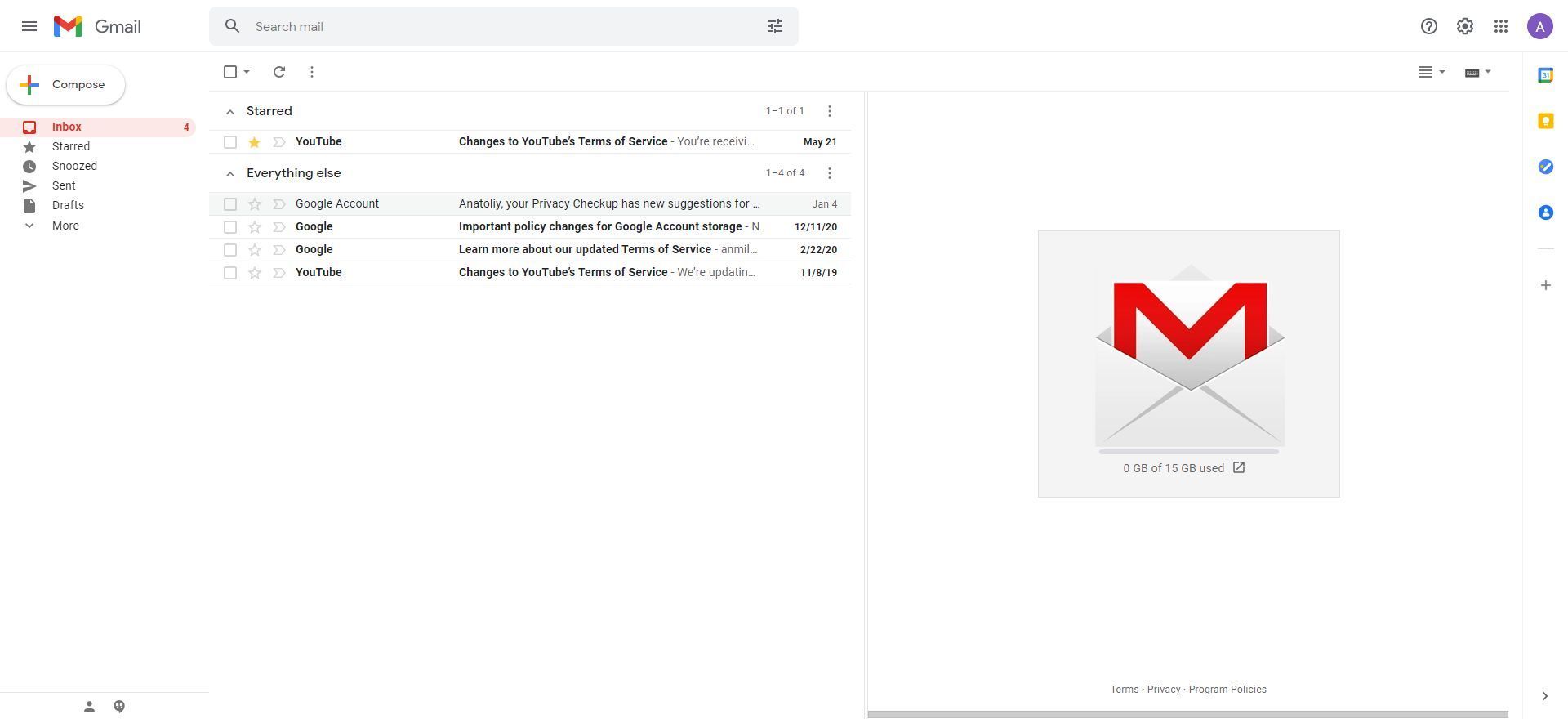Expand More labels in sidebar

[x=65, y=226]
